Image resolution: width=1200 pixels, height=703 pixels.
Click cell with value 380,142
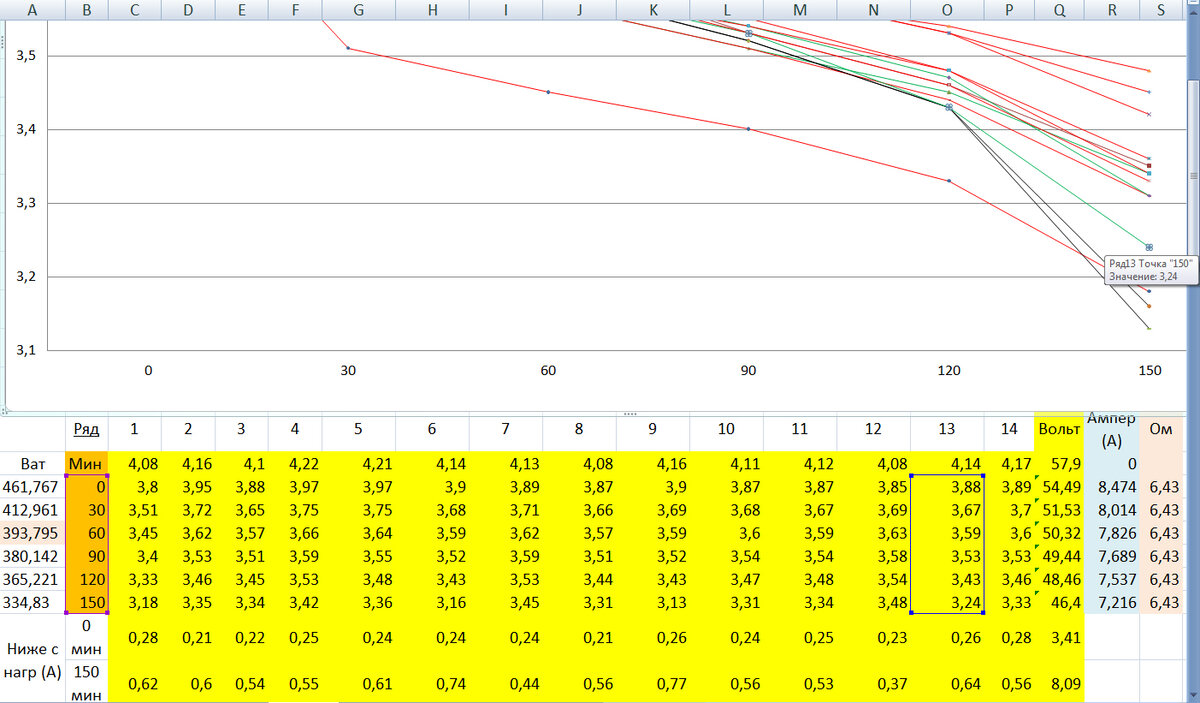pos(32,556)
